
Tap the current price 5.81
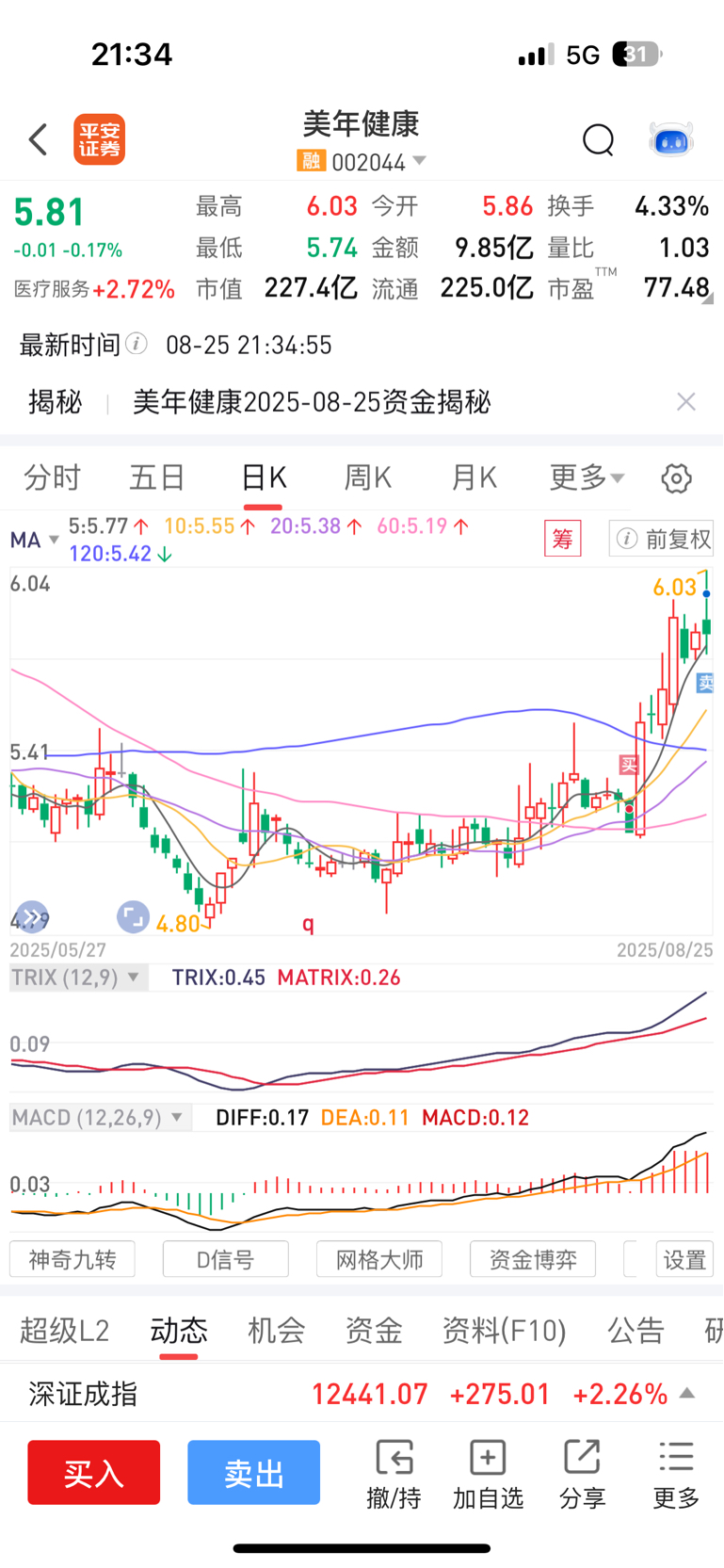(49, 212)
